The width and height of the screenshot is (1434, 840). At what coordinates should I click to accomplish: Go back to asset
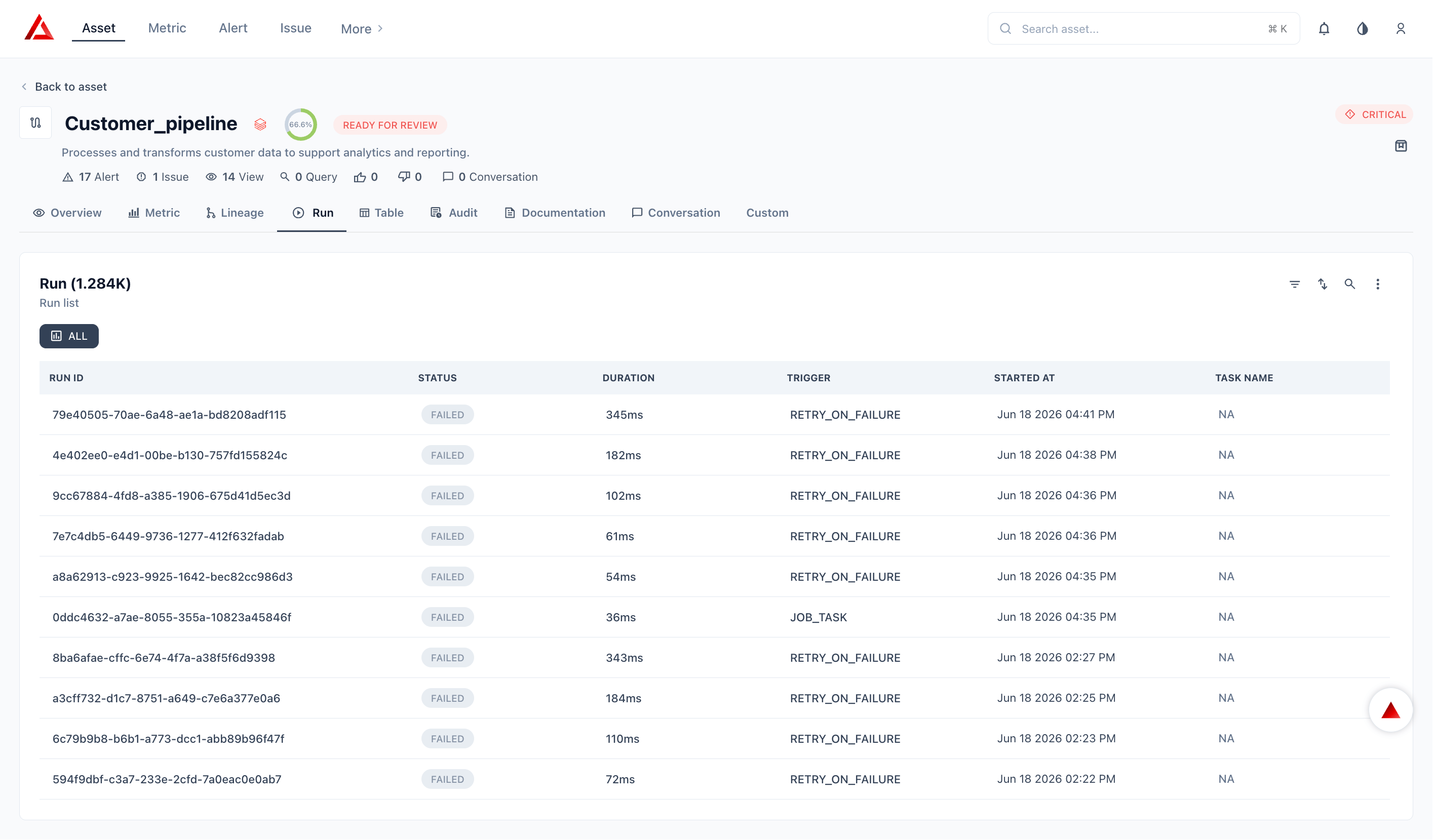coord(64,87)
